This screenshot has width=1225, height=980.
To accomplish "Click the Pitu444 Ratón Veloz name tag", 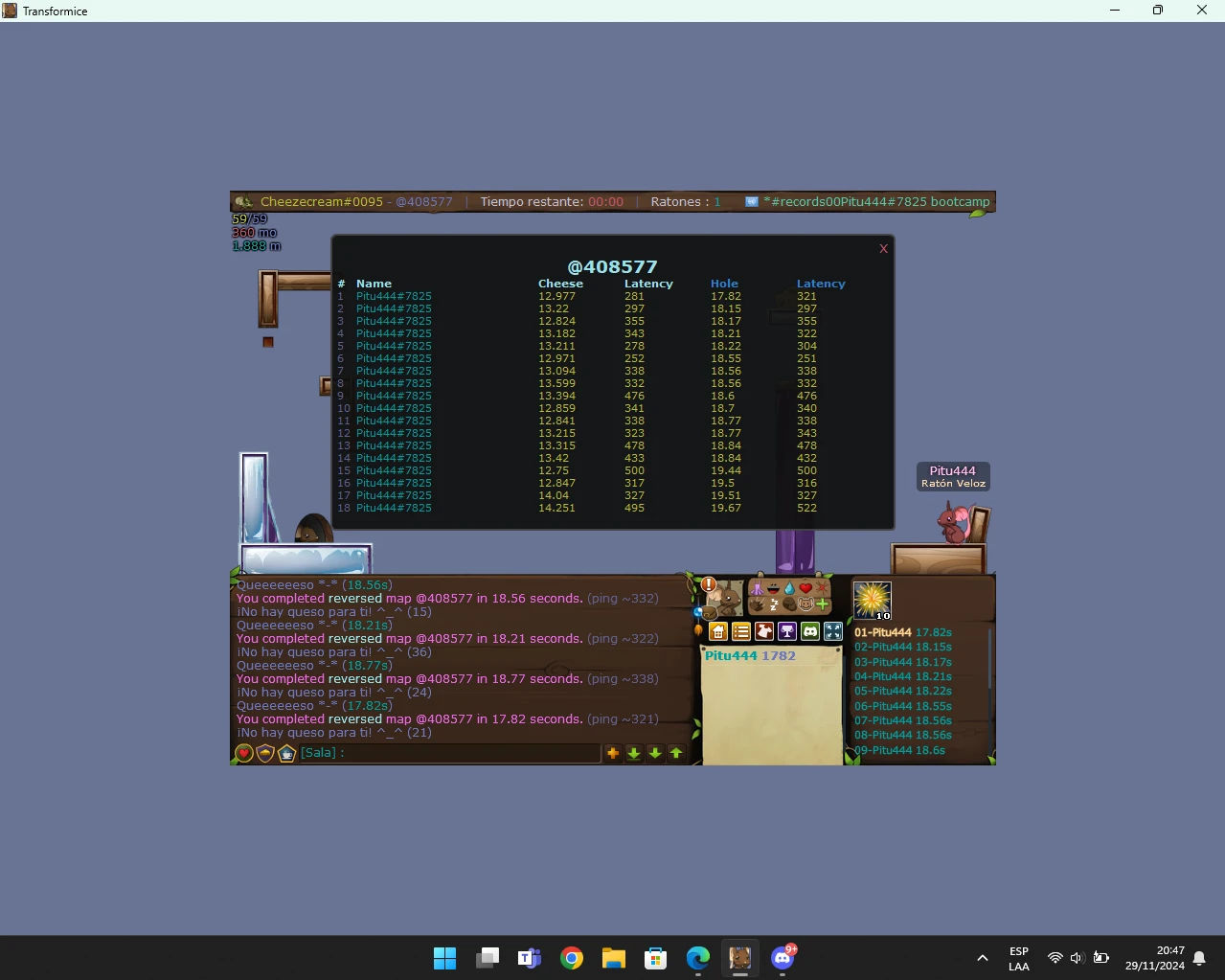I will (953, 476).
